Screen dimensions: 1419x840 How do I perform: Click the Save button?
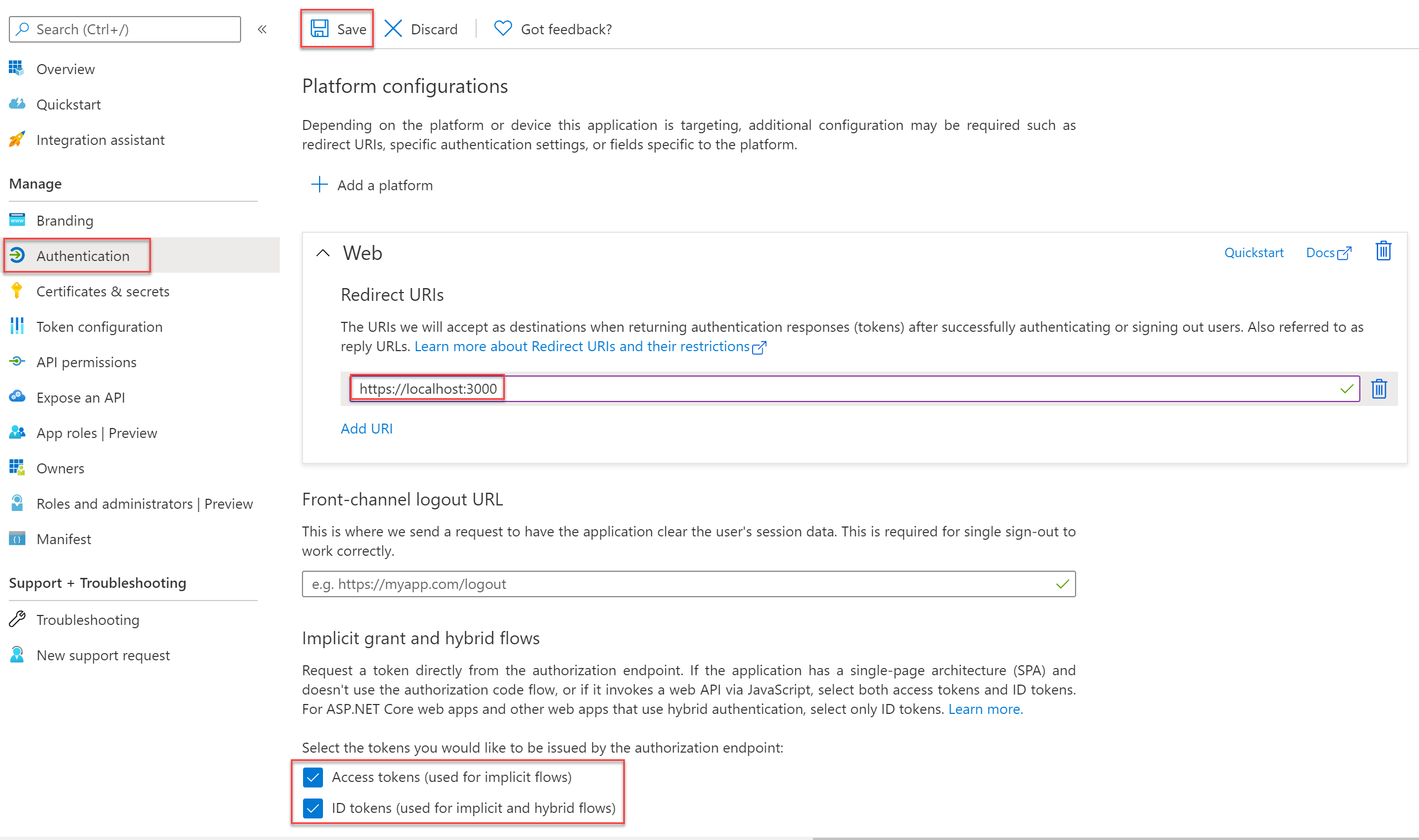click(338, 29)
